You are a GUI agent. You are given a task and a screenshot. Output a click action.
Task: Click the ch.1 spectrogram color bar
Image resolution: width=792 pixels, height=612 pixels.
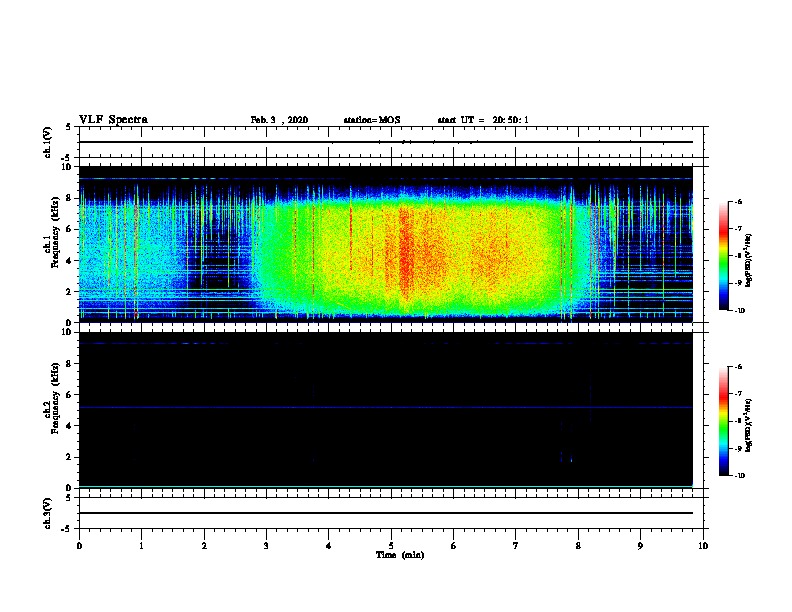(723, 256)
